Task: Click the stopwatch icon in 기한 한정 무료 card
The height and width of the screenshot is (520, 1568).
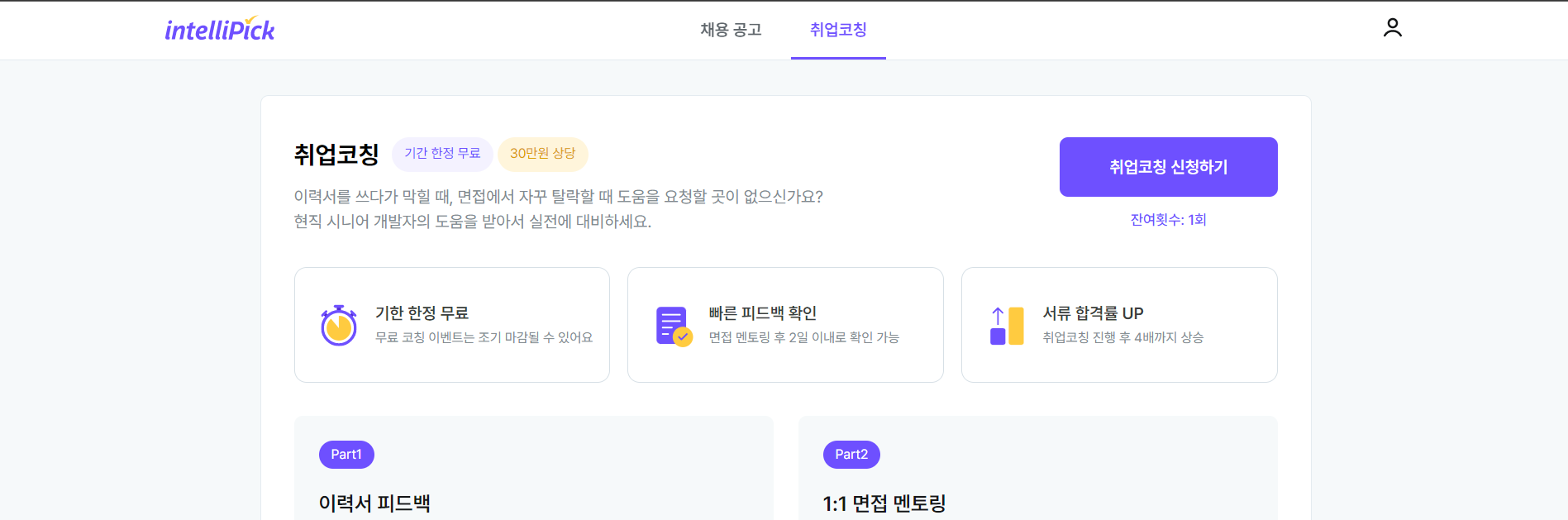Action: [x=339, y=325]
